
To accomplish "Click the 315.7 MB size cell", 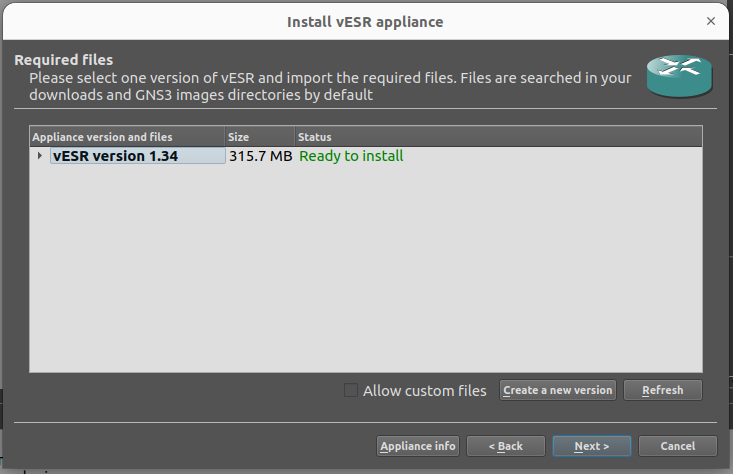I will [x=260, y=156].
